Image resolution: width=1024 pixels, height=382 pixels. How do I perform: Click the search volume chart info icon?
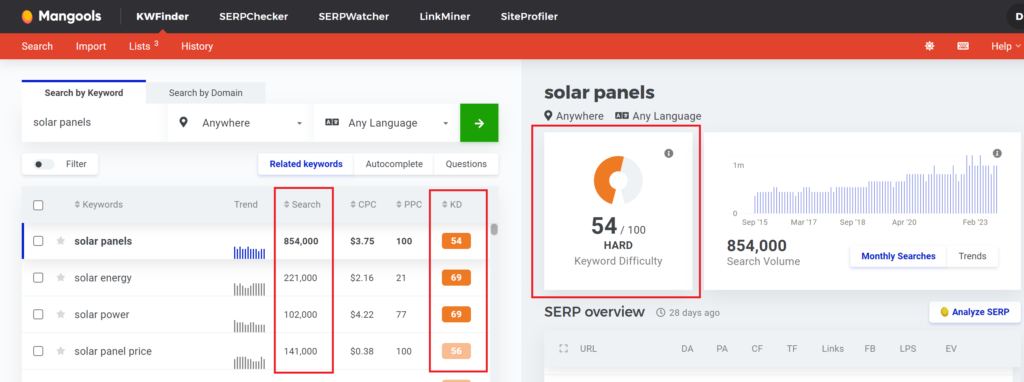[x=997, y=153]
